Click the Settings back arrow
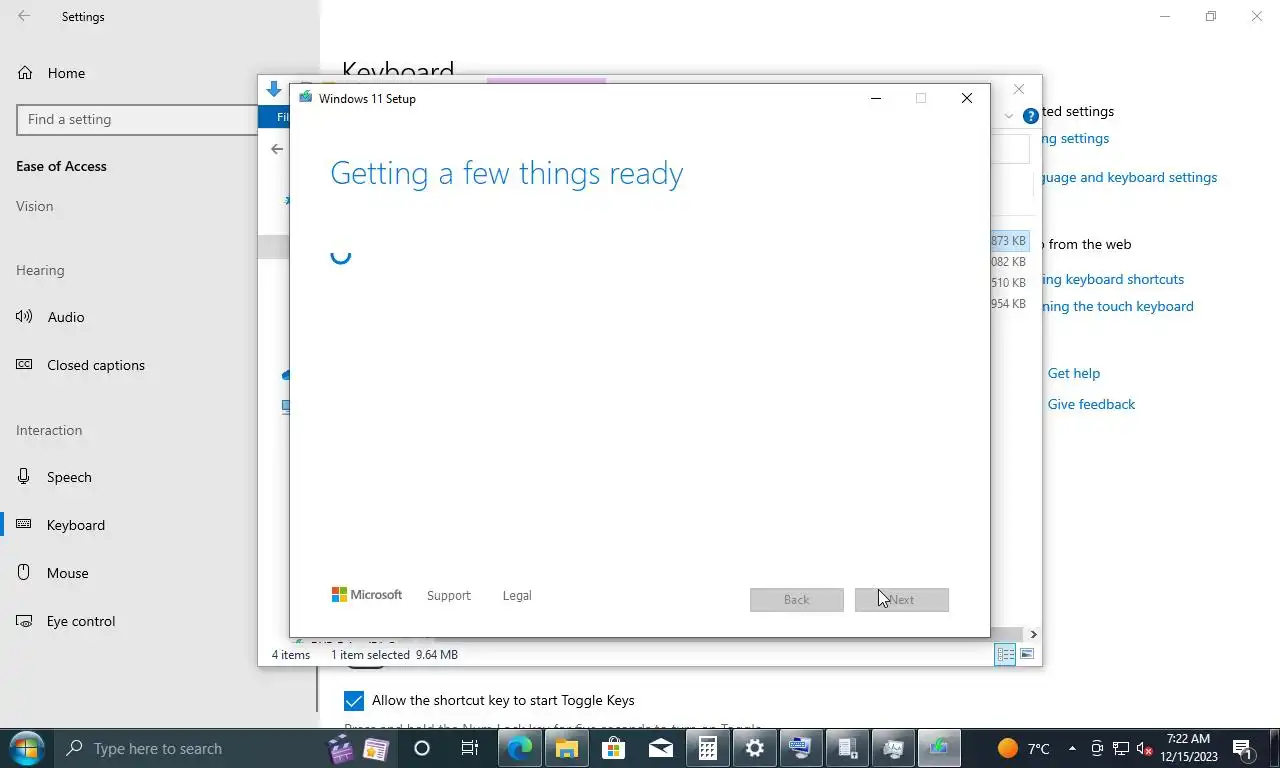 24,16
